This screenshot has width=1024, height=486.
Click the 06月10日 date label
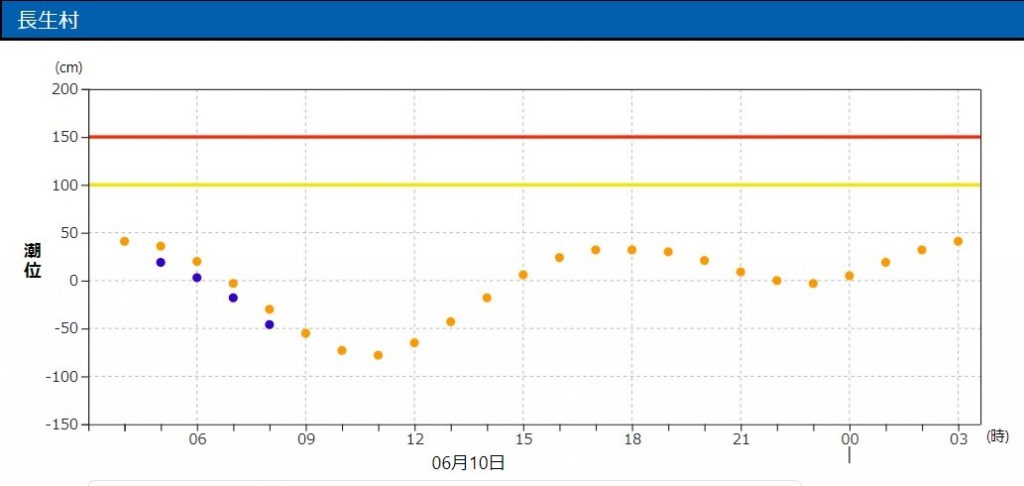[x=468, y=463]
